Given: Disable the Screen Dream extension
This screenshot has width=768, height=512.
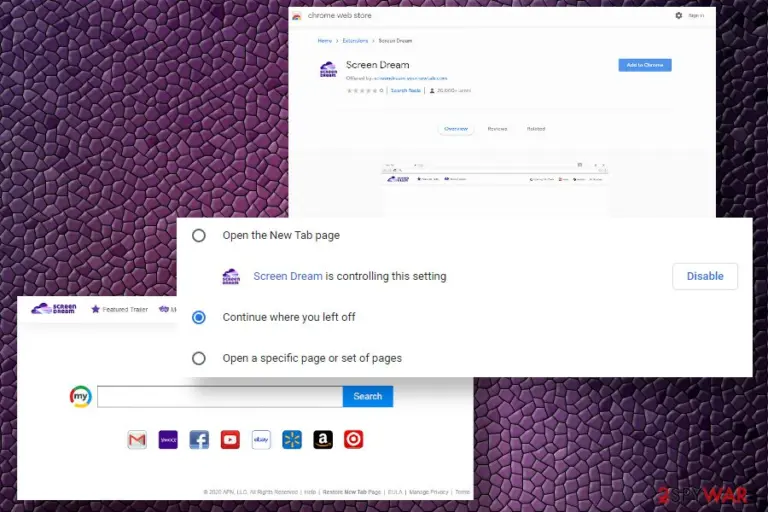Looking at the screenshot, I should click(705, 276).
